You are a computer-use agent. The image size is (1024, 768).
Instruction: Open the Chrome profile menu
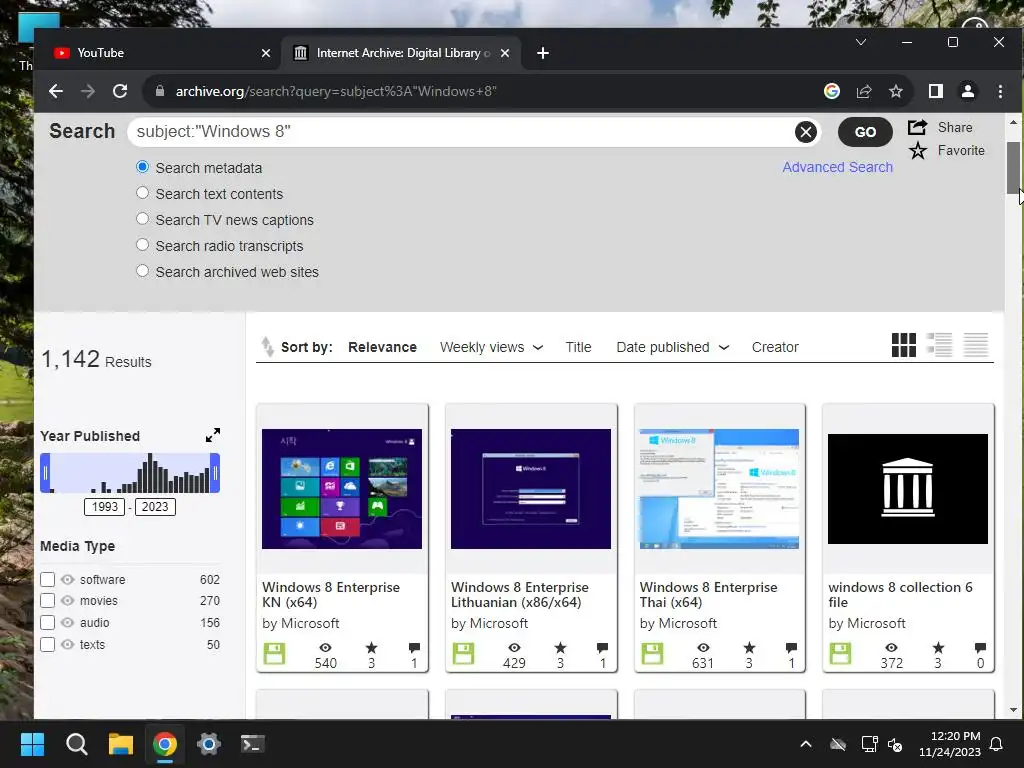[968, 91]
